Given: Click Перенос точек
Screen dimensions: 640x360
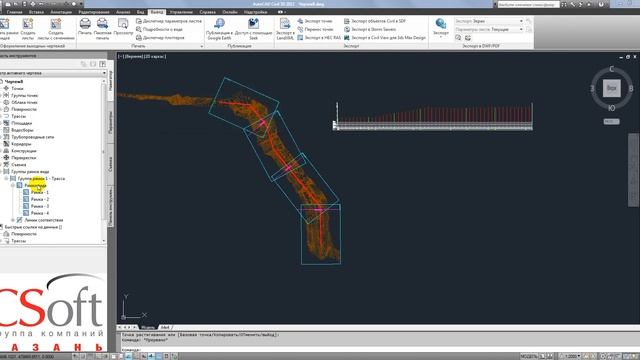Looking at the screenshot, I should 315,29.
